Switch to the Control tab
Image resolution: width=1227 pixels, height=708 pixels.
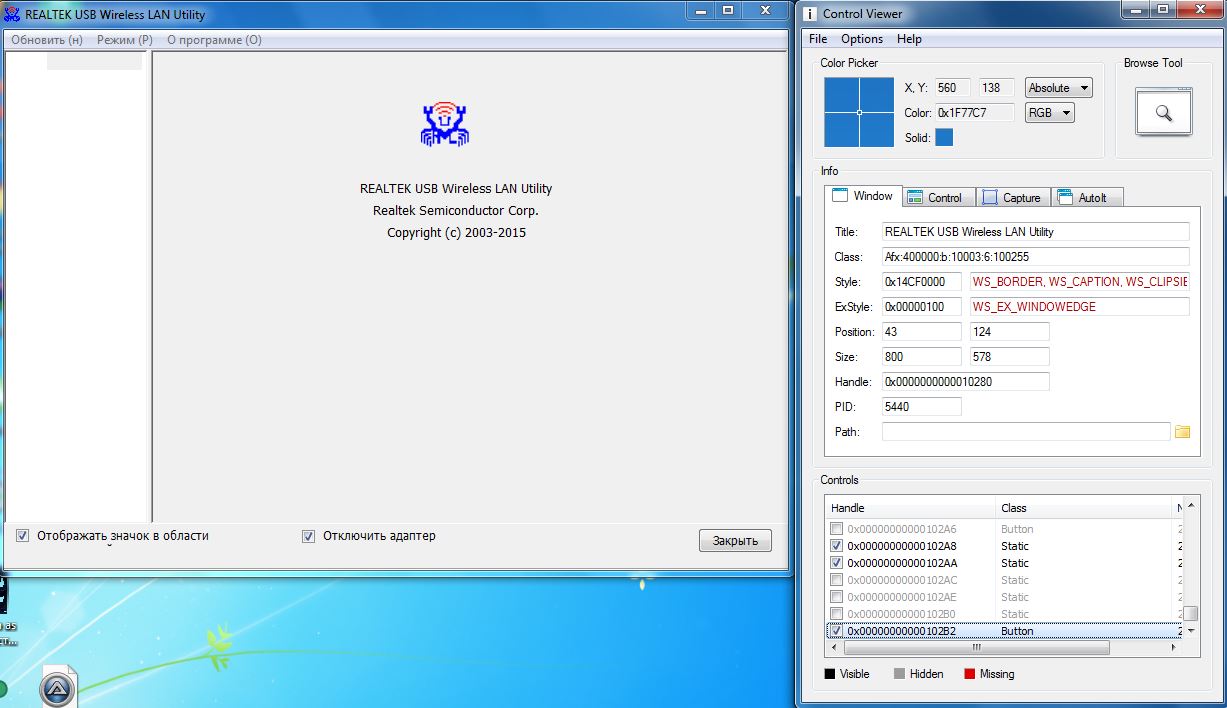coord(936,198)
